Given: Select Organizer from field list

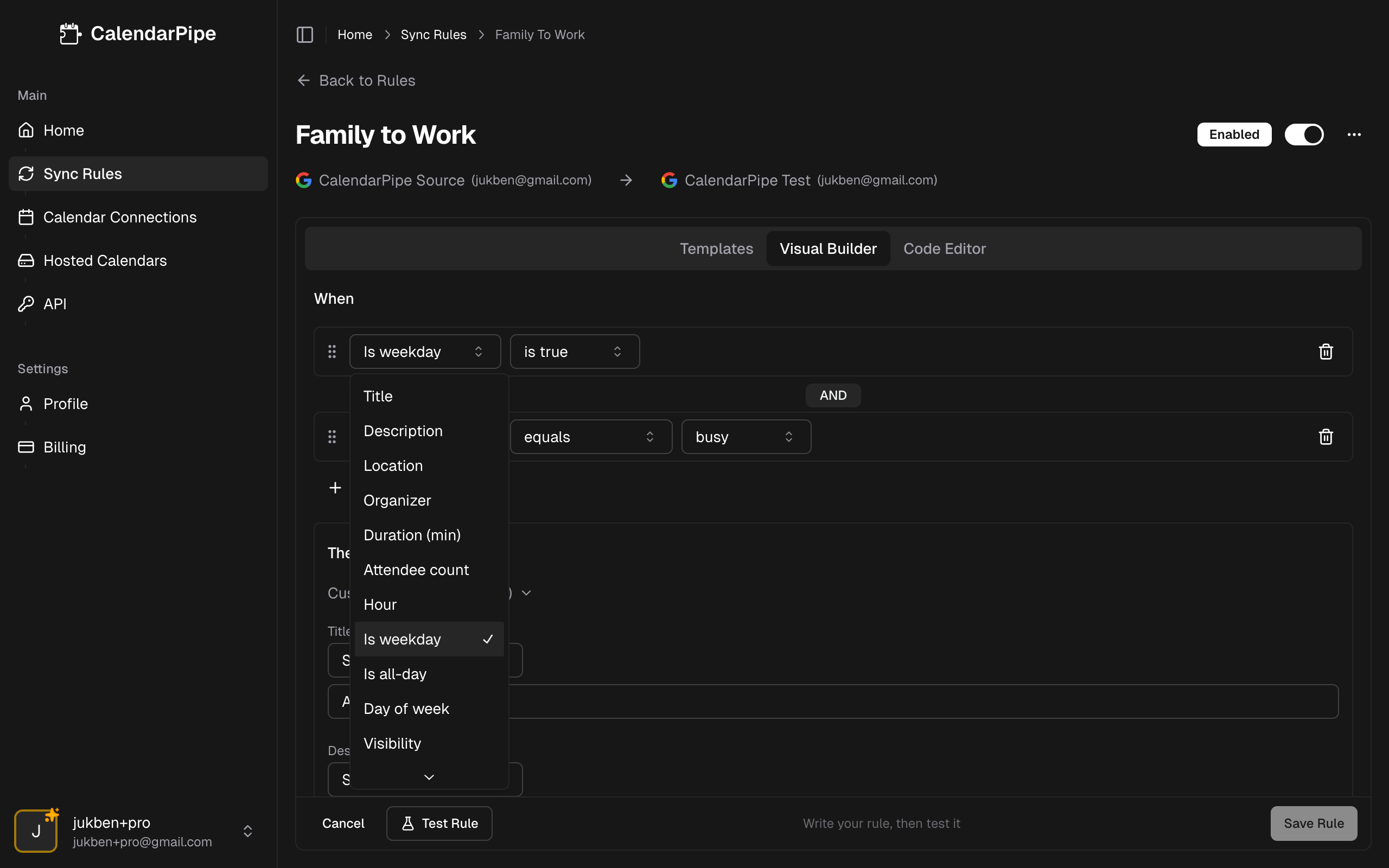Looking at the screenshot, I should coord(429,500).
